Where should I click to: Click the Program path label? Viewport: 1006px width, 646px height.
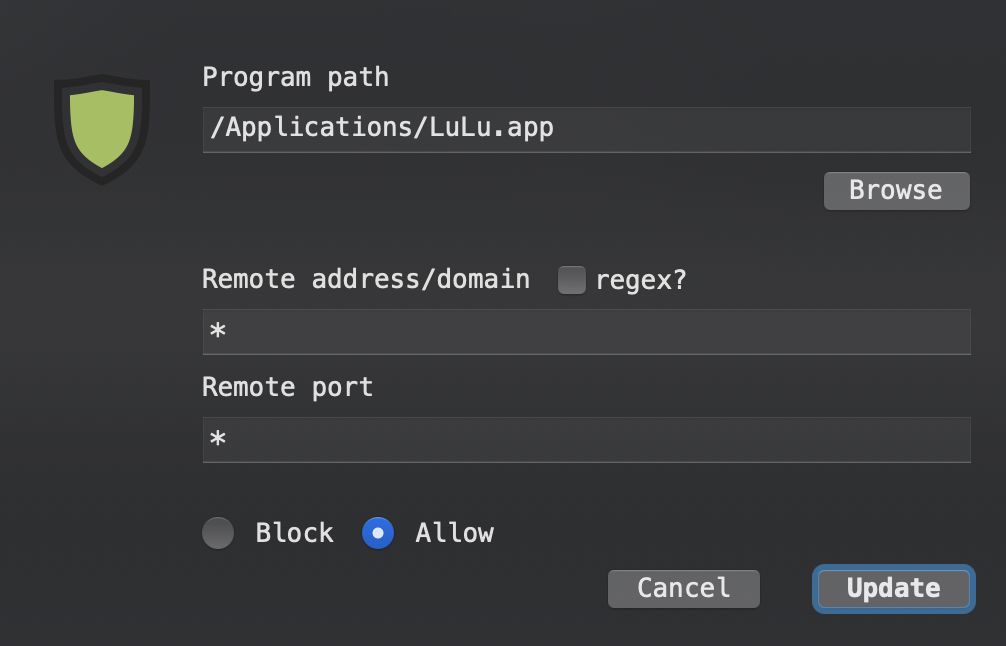pos(295,77)
